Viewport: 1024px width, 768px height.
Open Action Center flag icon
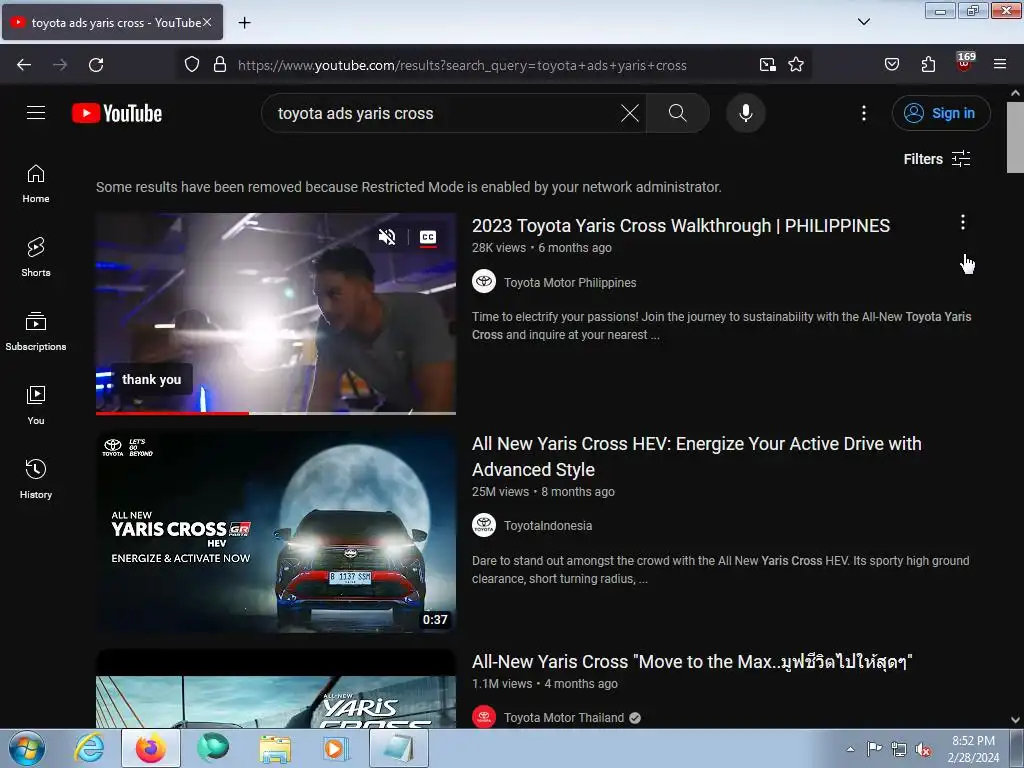(x=874, y=749)
